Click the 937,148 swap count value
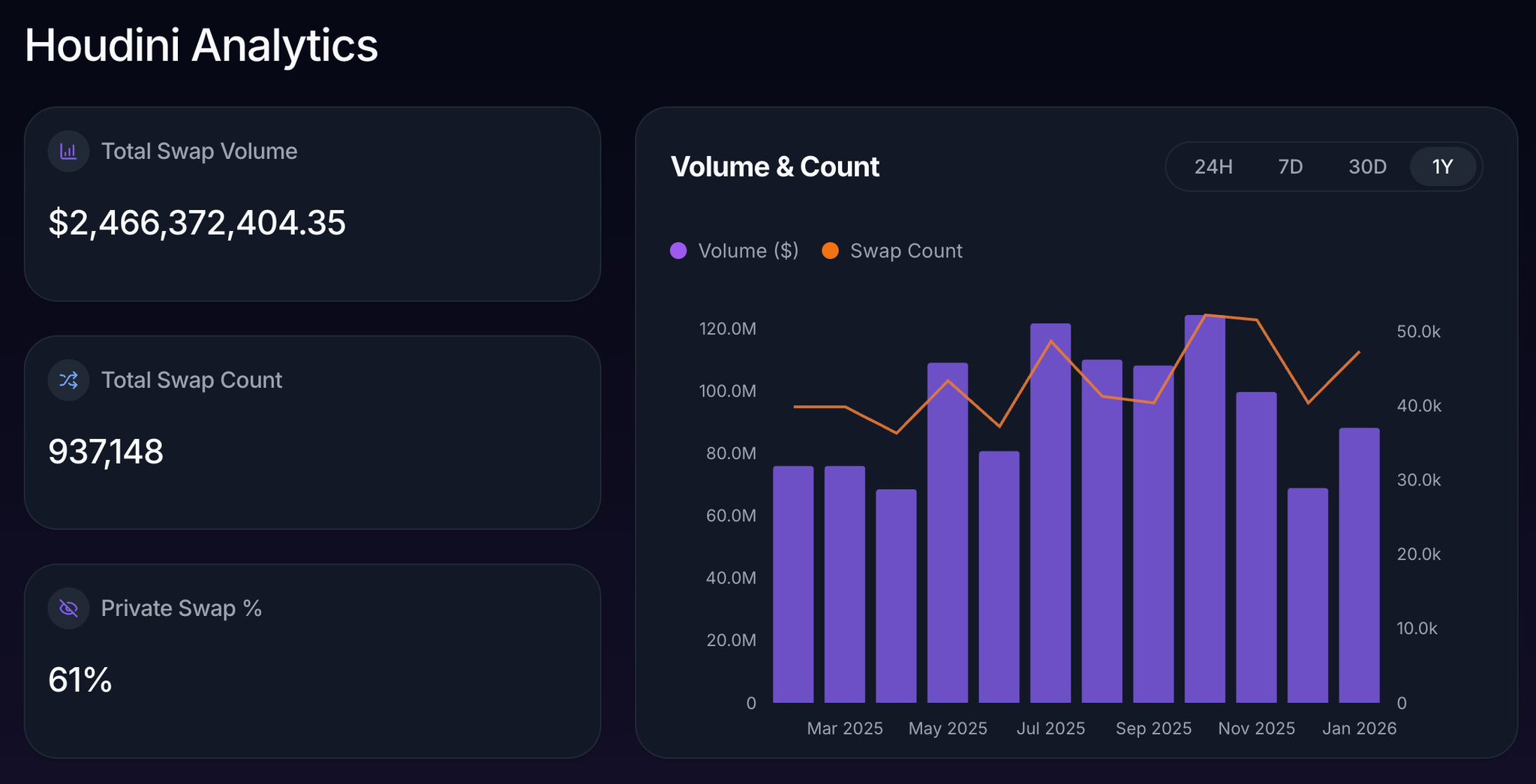Image resolution: width=1536 pixels, height=784 pixels. coord(106,451)
